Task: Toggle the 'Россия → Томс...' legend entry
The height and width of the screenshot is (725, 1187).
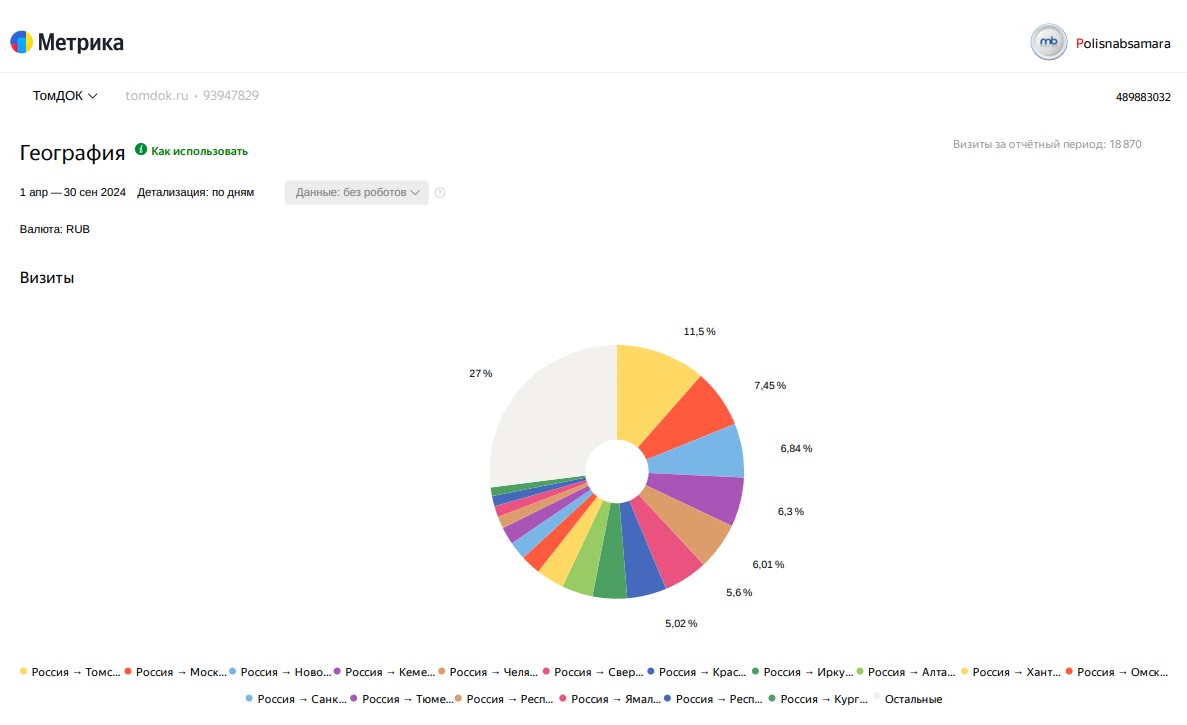Action: tap(70, 672)
